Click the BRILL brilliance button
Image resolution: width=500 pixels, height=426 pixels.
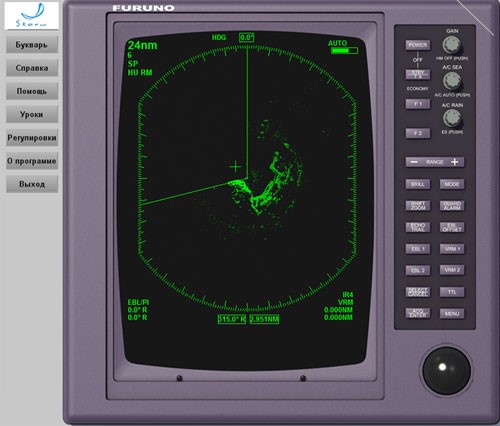click(x=418, y=184)
